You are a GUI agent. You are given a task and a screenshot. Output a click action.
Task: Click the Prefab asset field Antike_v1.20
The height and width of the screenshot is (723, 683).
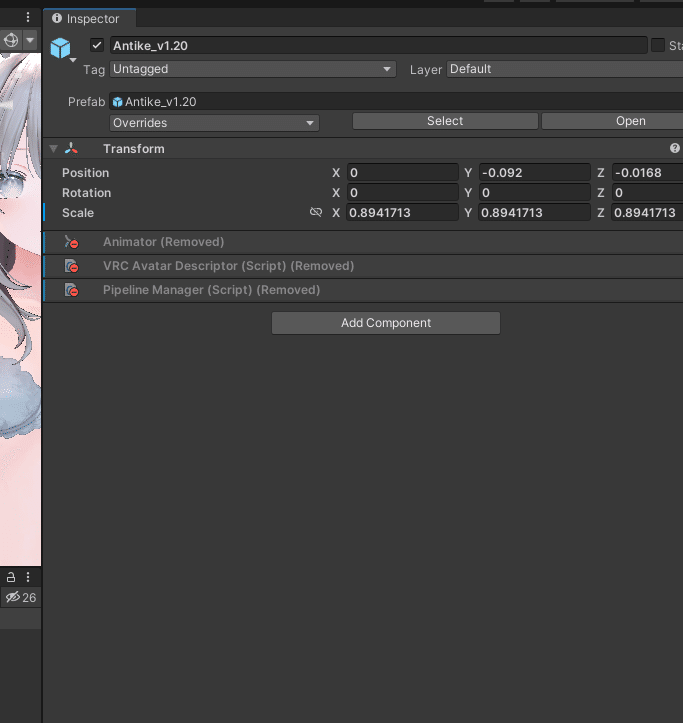point(396,101)
